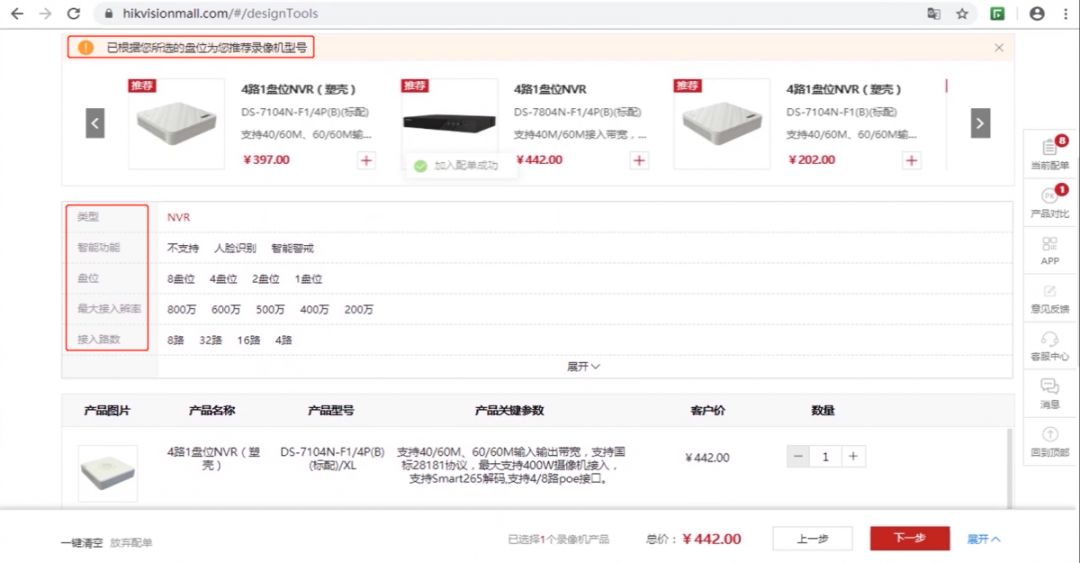Open the browser profile account icon
This screenshot has width=1080, height=563.
point(1037,13)
